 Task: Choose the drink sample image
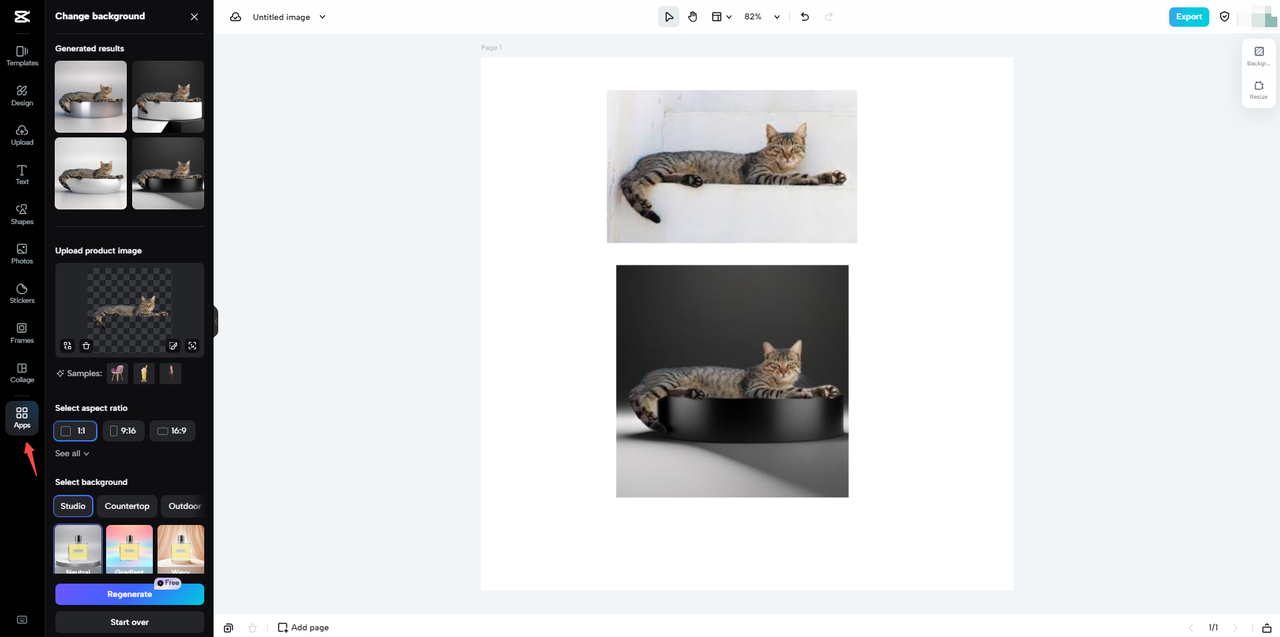(x=144, y=373)
